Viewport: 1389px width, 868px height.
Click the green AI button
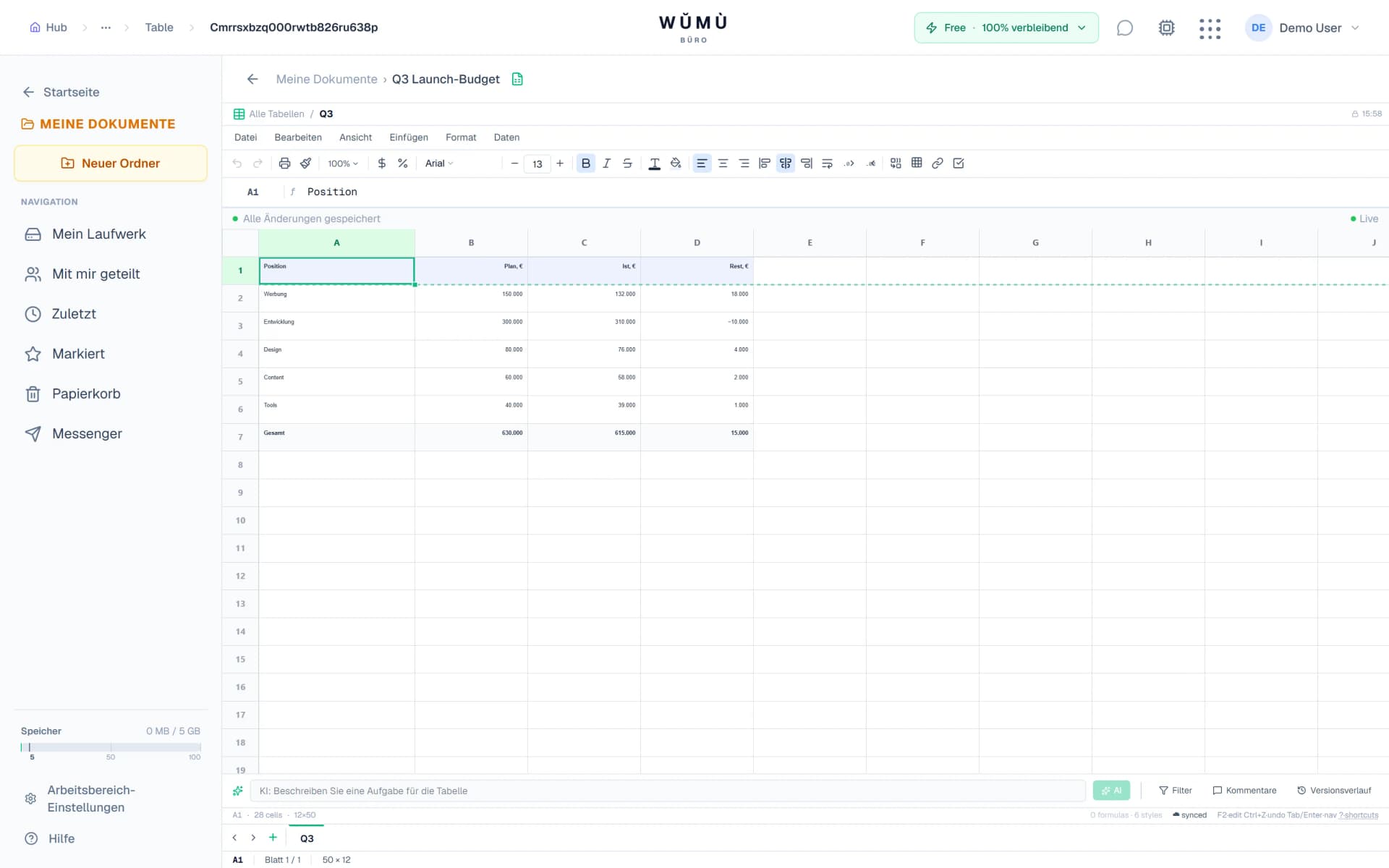coord(1111,791)
